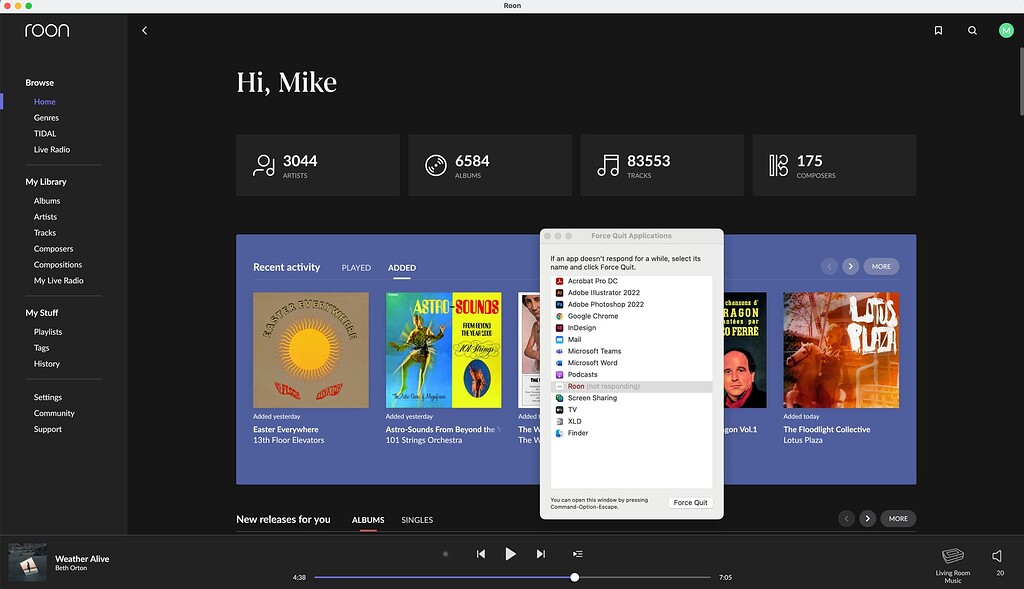This screenshot has height=589, width=1024.
Task: Click the Roon logo in sidebar
Action: coord(47,30)
